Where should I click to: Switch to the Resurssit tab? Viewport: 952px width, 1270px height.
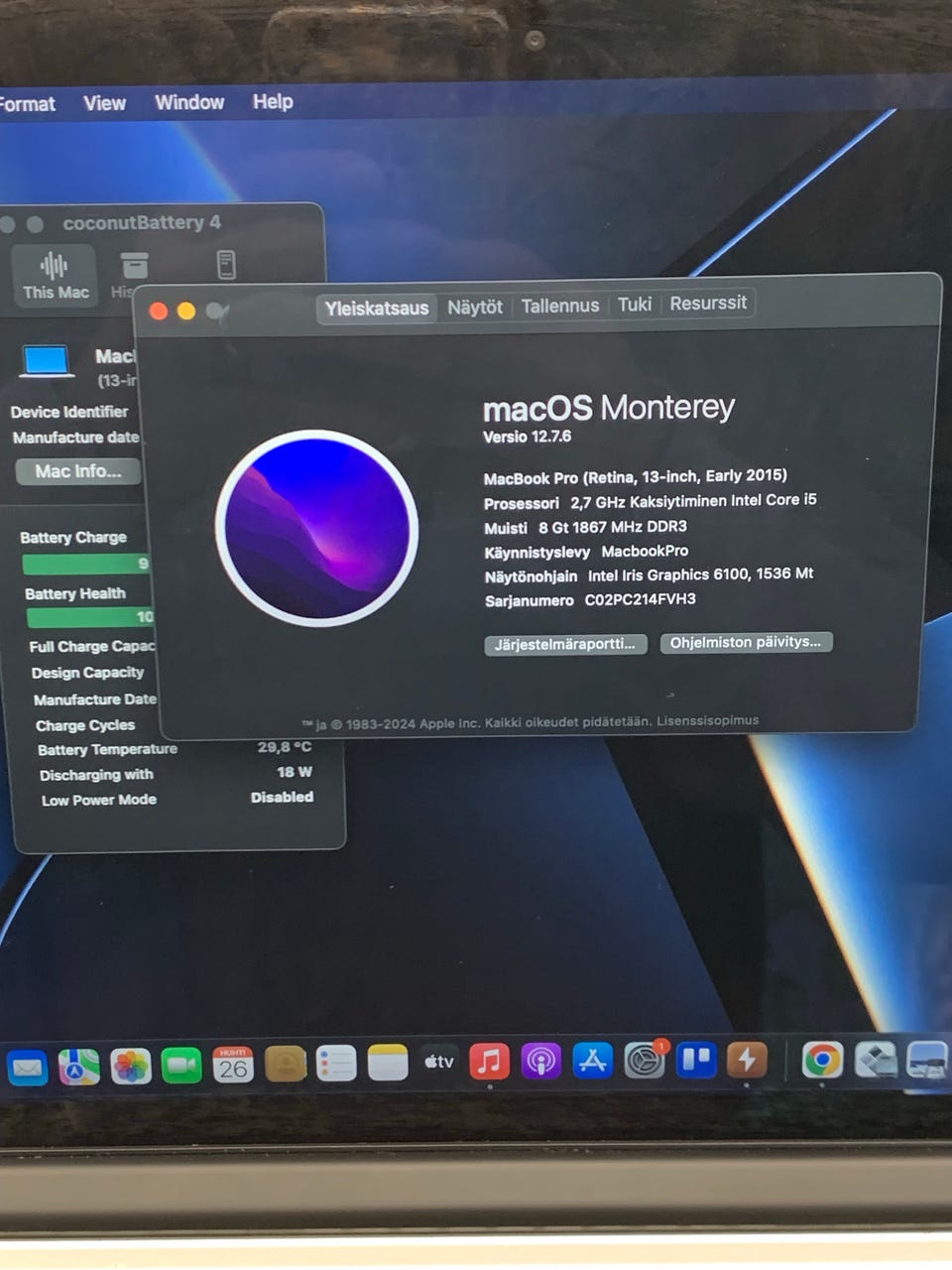(708, 303)
